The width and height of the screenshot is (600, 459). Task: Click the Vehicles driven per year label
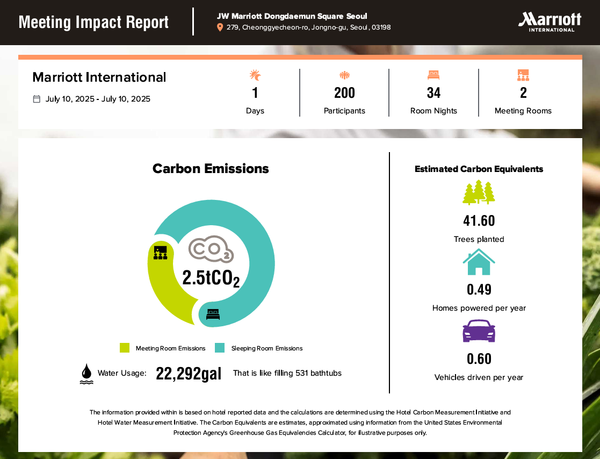(x=478, y=377)
